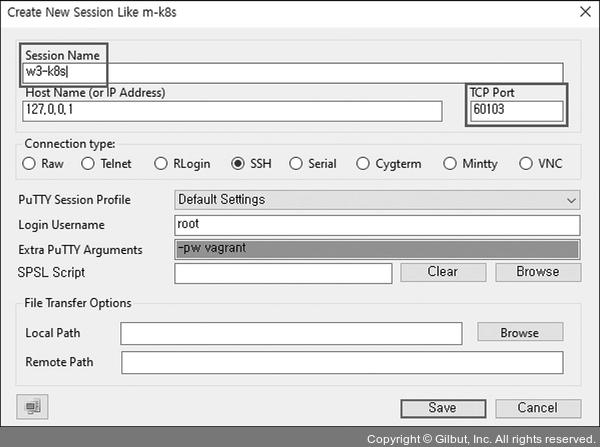Open the PuTTY Session Profile dropdown
Viewport: 600px width, 447px height.
[377, 199]
